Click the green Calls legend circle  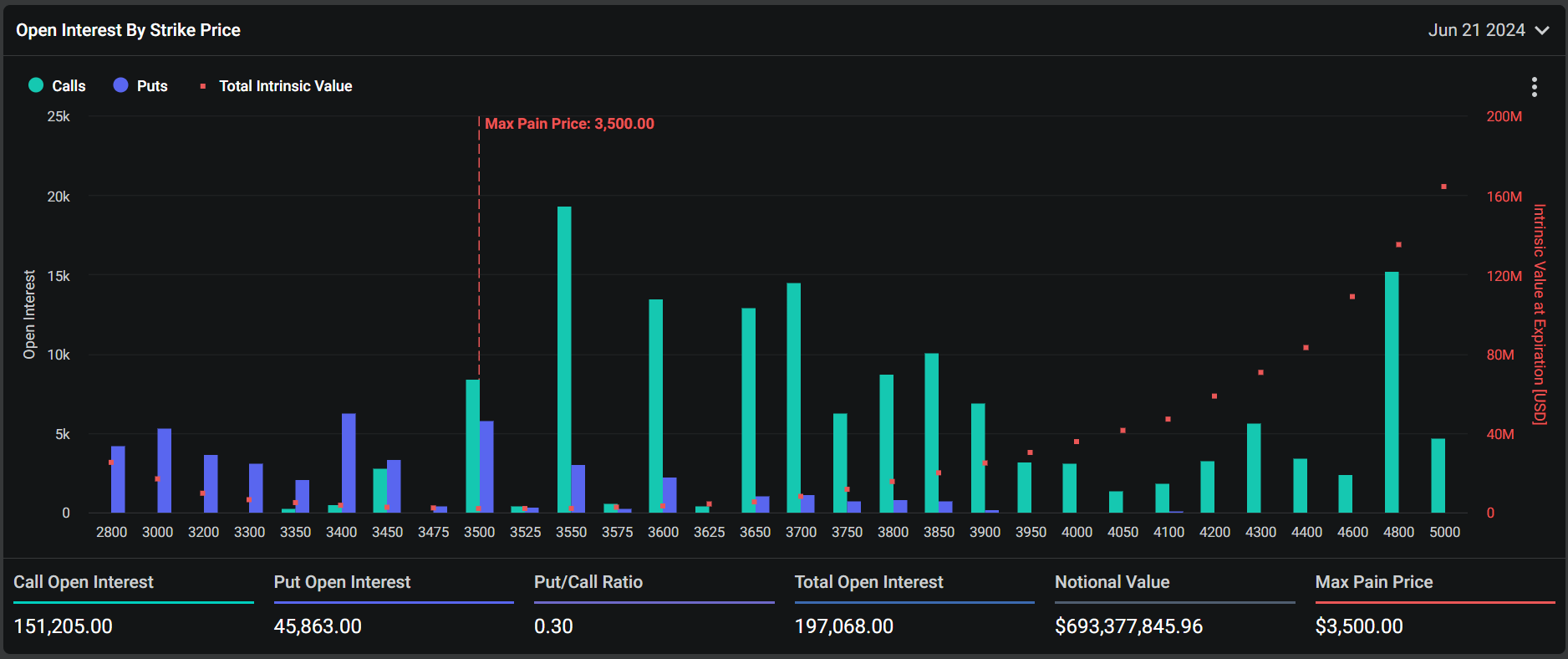pyautogui.click(x=36, y=85)
